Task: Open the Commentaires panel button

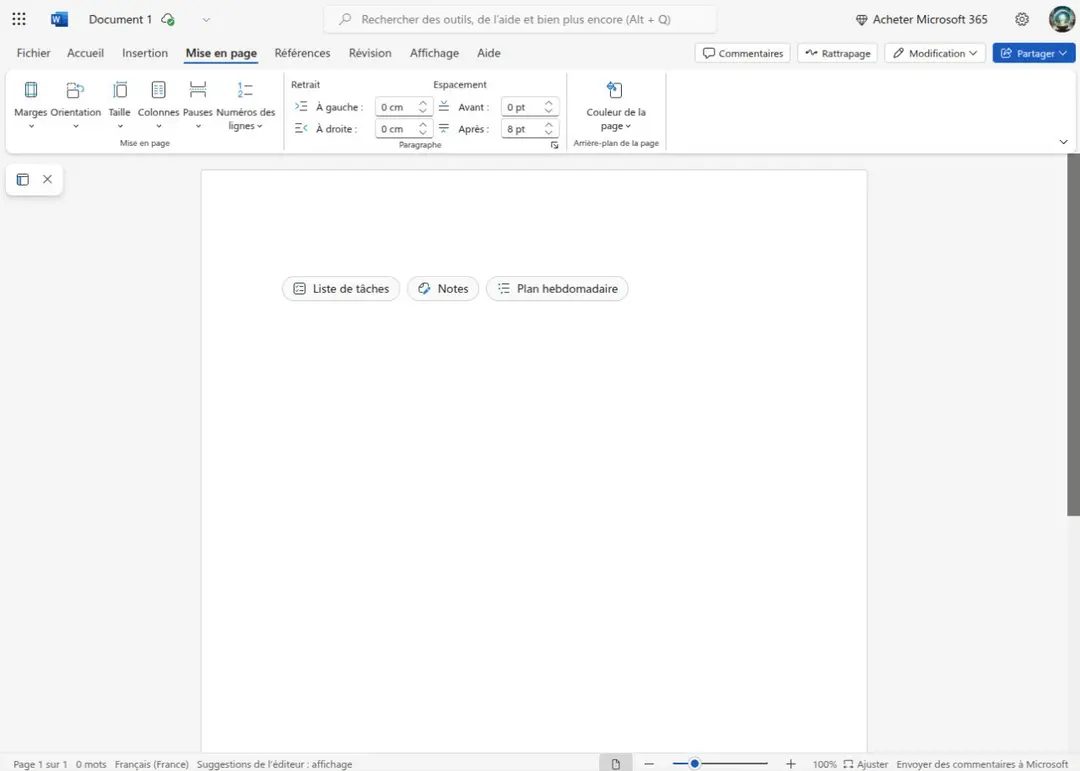Action: [742, 53]
